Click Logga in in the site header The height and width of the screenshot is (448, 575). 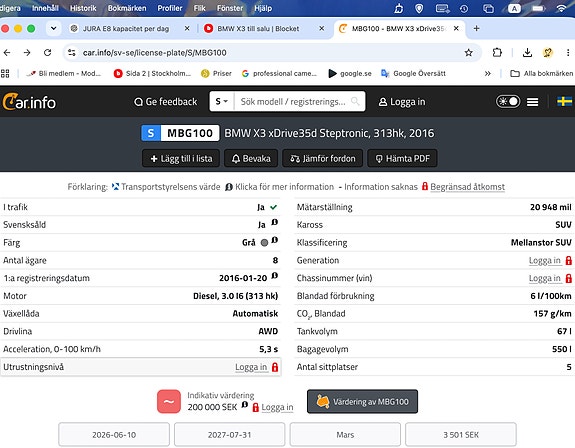(402, 102)
